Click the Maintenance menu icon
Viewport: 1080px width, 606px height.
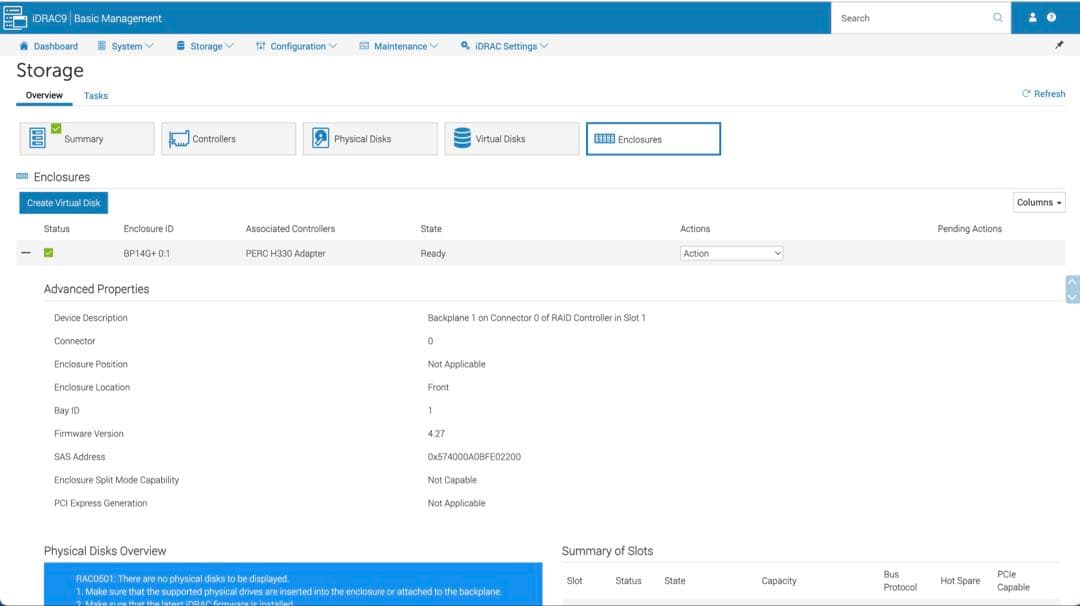pyautogui.click(x=364, y=46)
